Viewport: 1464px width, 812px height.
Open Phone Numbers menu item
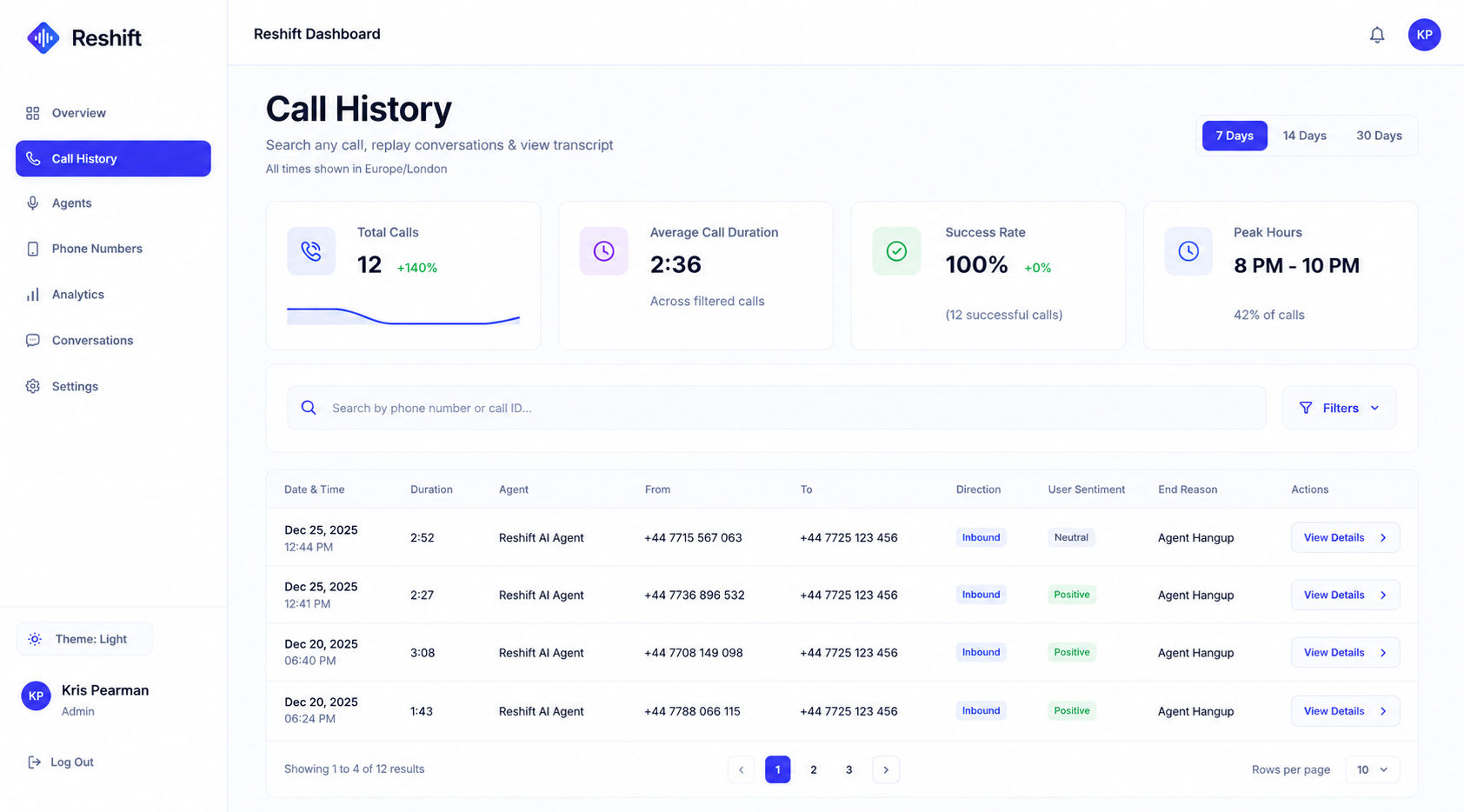click(113, 249)
